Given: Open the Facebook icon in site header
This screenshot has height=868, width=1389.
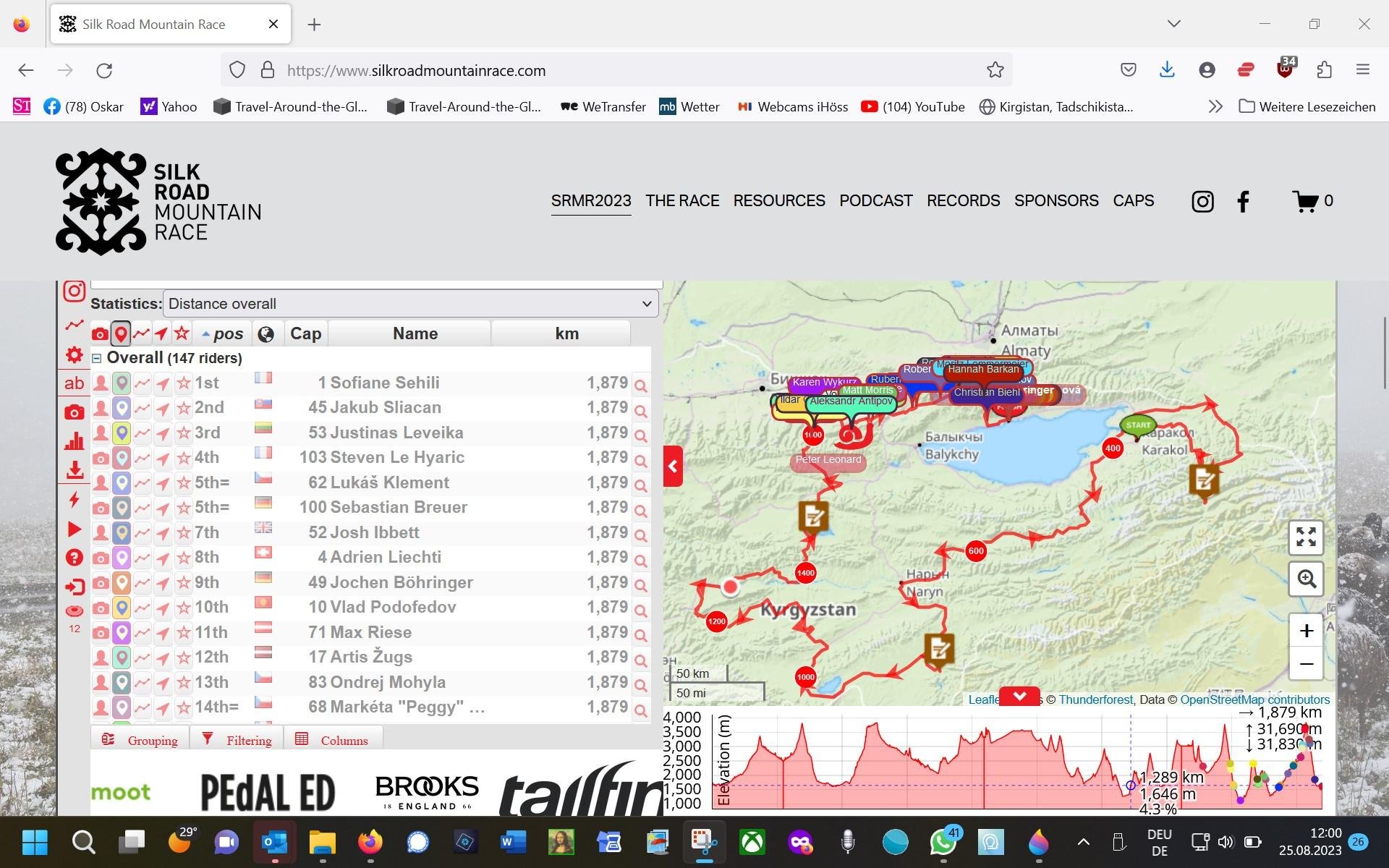Looking at the screenshot, I should tap(1243, 201).
